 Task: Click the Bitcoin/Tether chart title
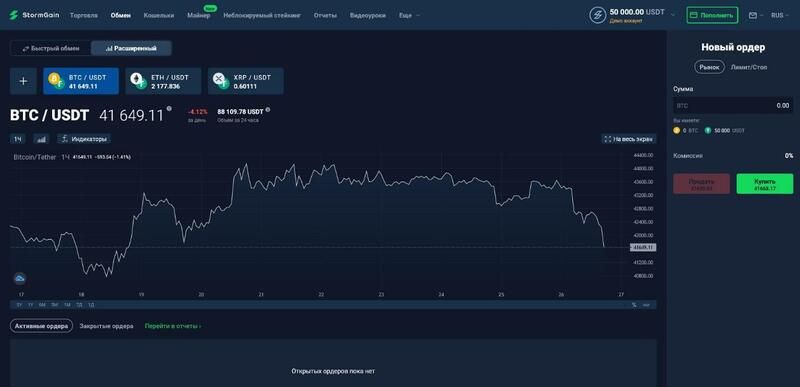pos(34,157)
